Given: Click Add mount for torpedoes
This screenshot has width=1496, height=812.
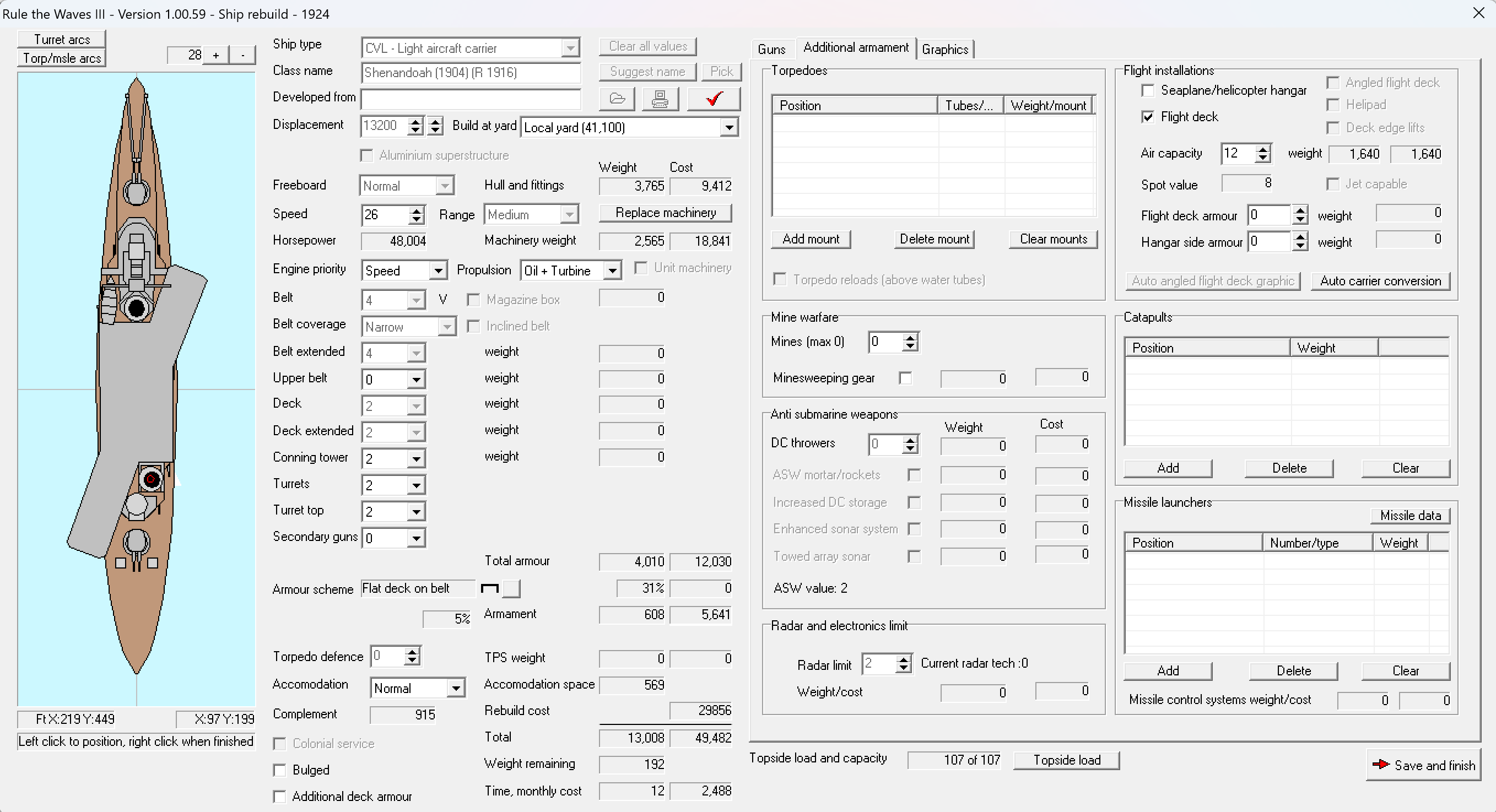Looking at the screenshot, I should (x=811, y=239).
